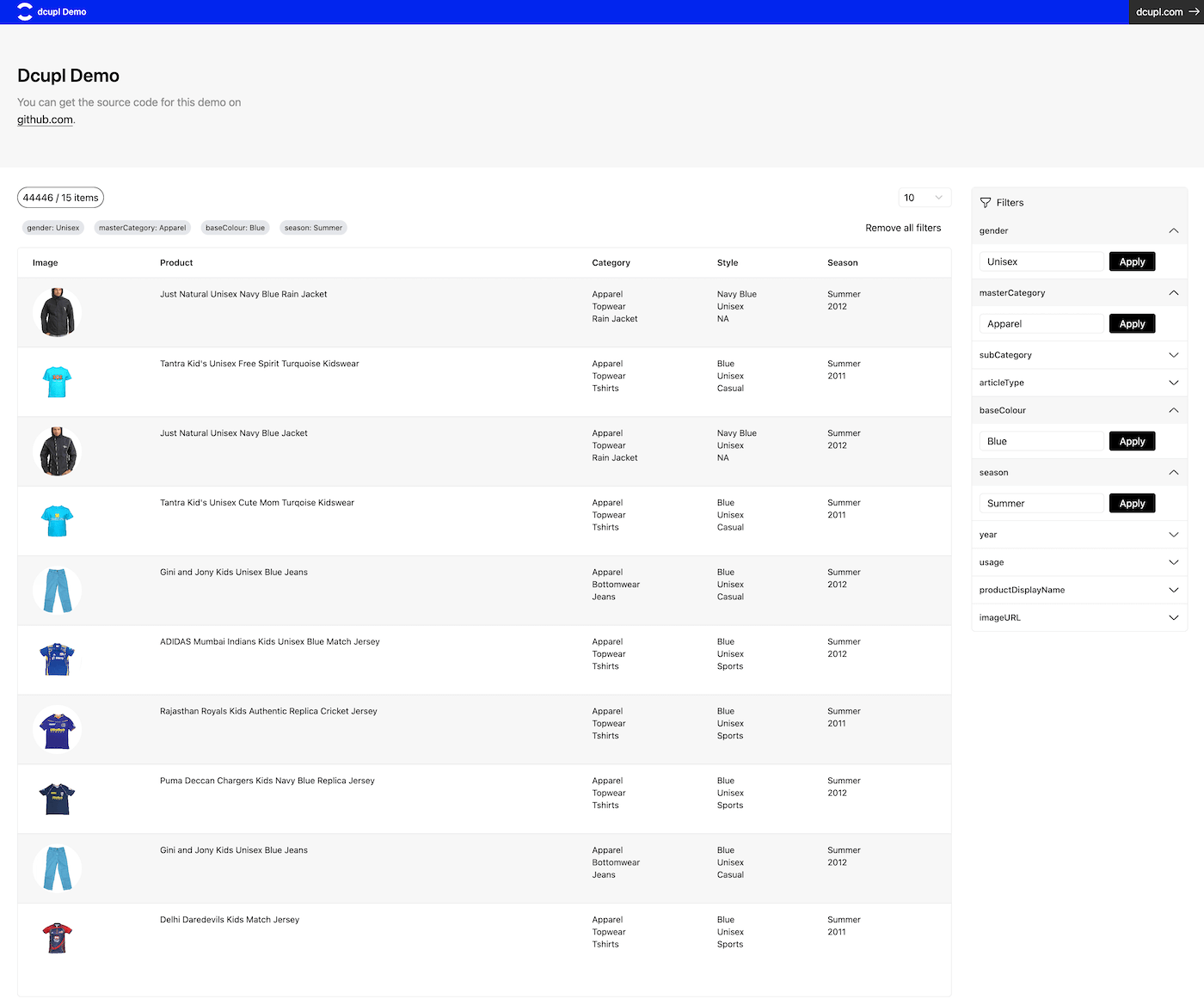1204x1005 pixels.
Task: Click season input containing Summer
Action: 1041,504
